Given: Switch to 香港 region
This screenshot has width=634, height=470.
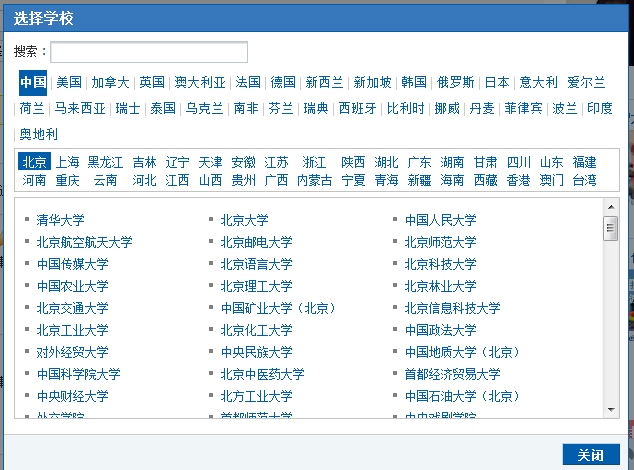Looking at the screenshot, I should (x=519, y=180).
